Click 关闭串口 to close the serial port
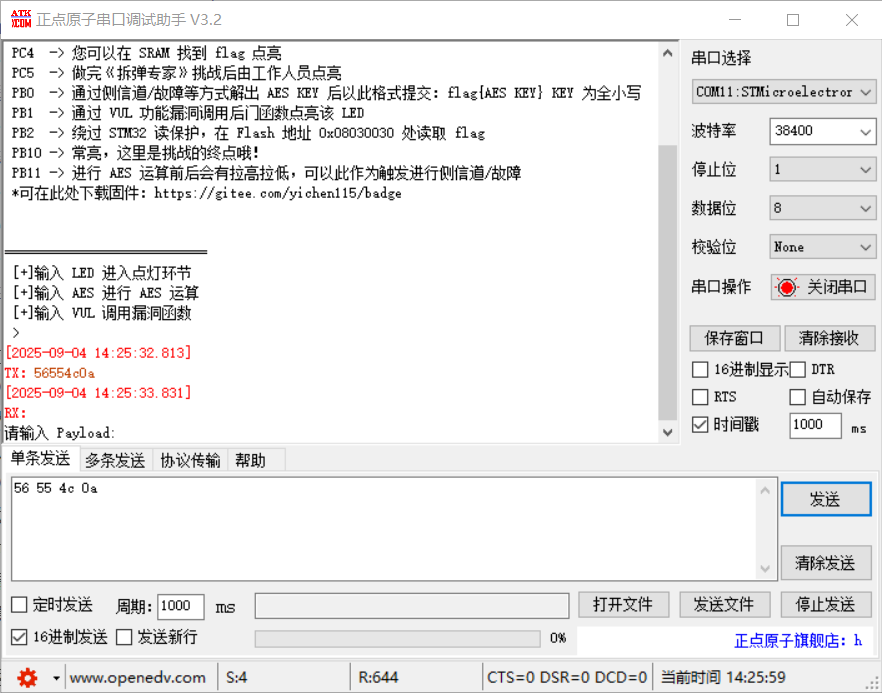882x693 pixels. pyautogui.click(x=823, y=287)
